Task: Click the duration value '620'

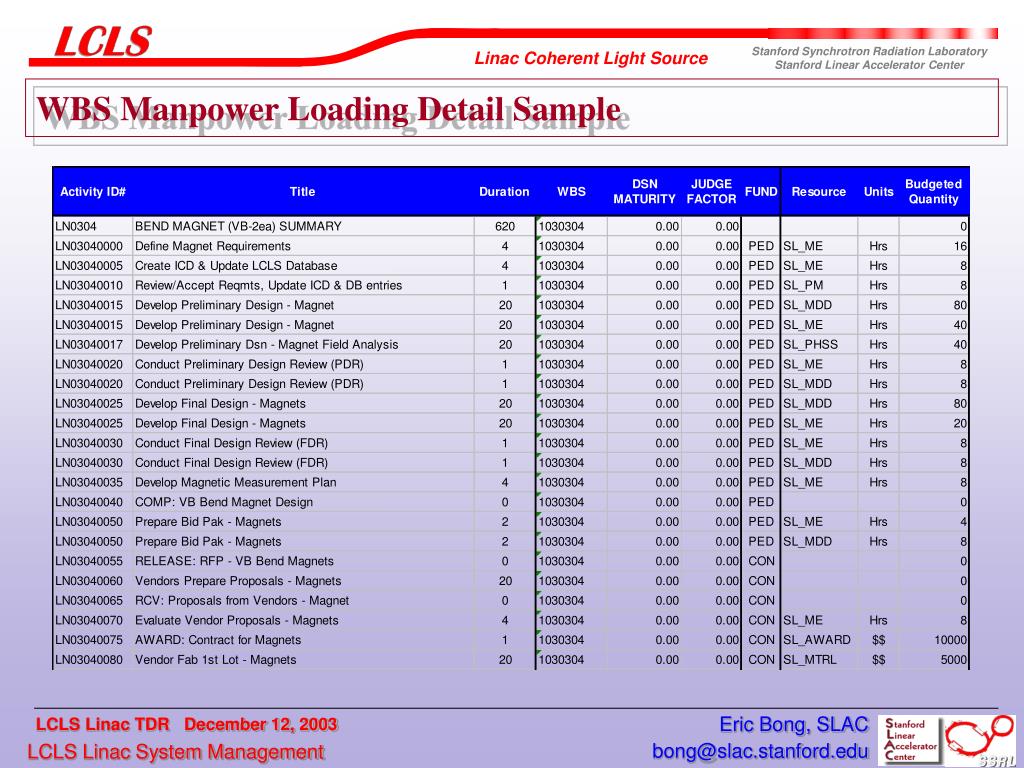Action: [505, 227]
